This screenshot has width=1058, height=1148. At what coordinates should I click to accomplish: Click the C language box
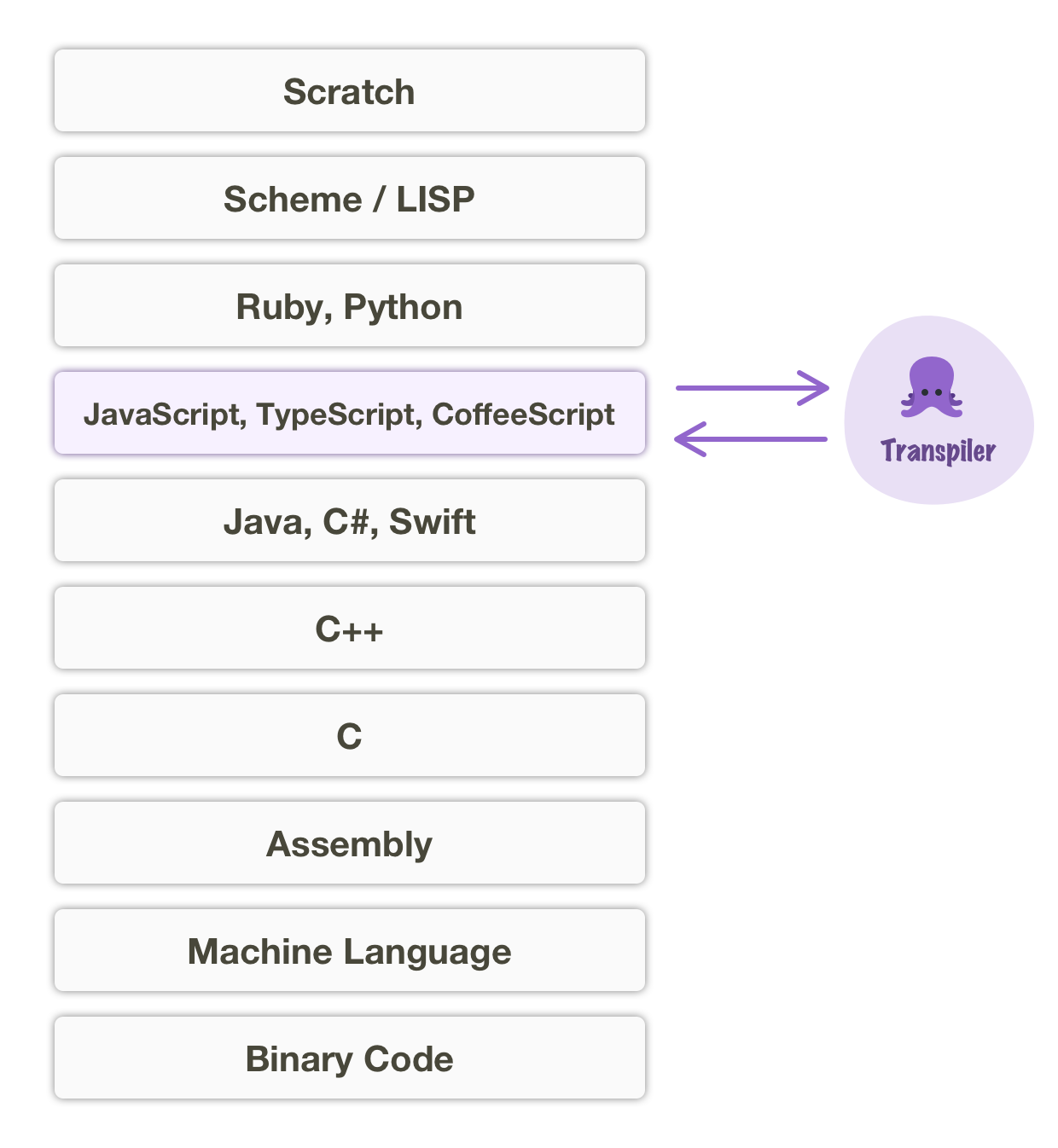point(350,735)
